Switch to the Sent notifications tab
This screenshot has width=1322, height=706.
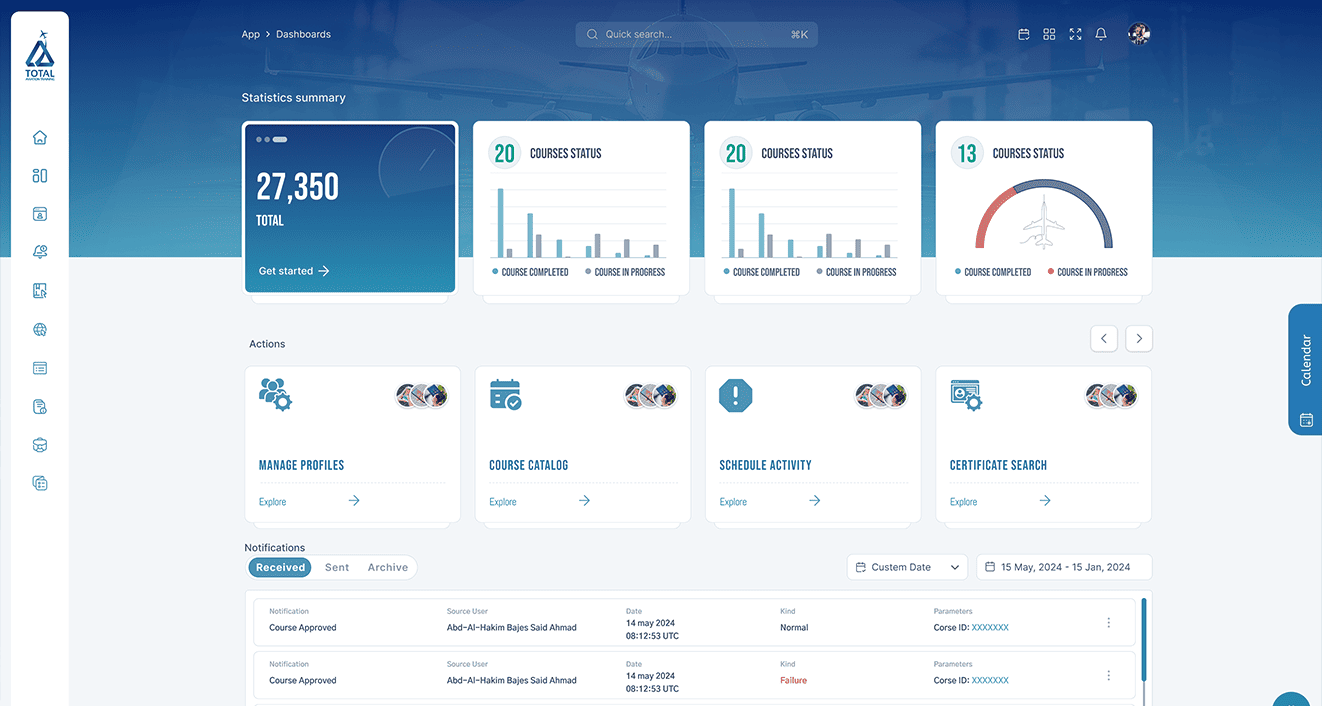pyautogui.click(x=337, y=567)
